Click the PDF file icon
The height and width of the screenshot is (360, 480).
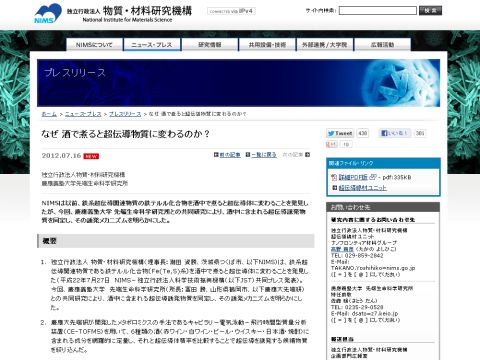point(334,177)
